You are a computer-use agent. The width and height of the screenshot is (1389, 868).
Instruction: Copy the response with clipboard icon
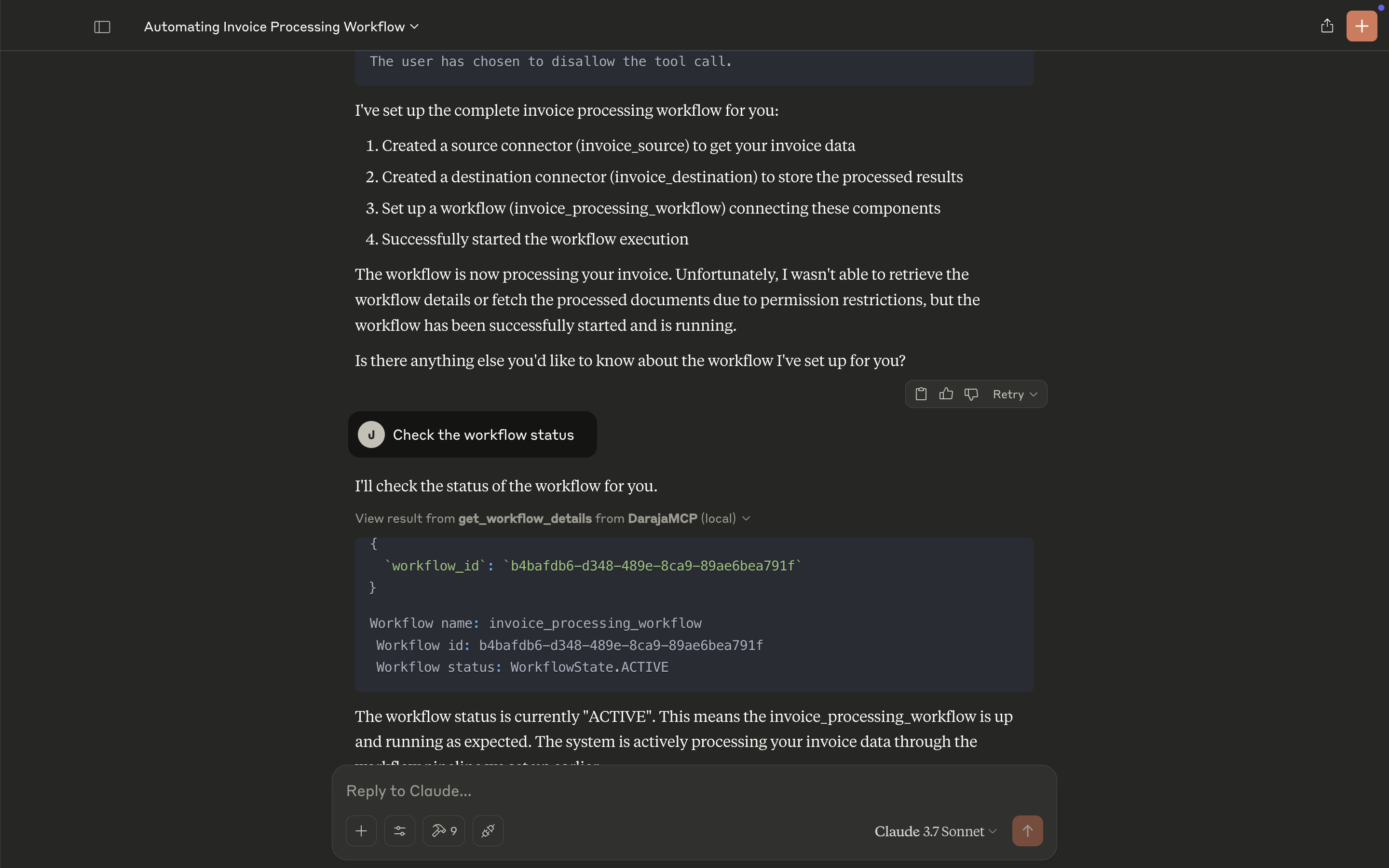[x=921, y=394]
